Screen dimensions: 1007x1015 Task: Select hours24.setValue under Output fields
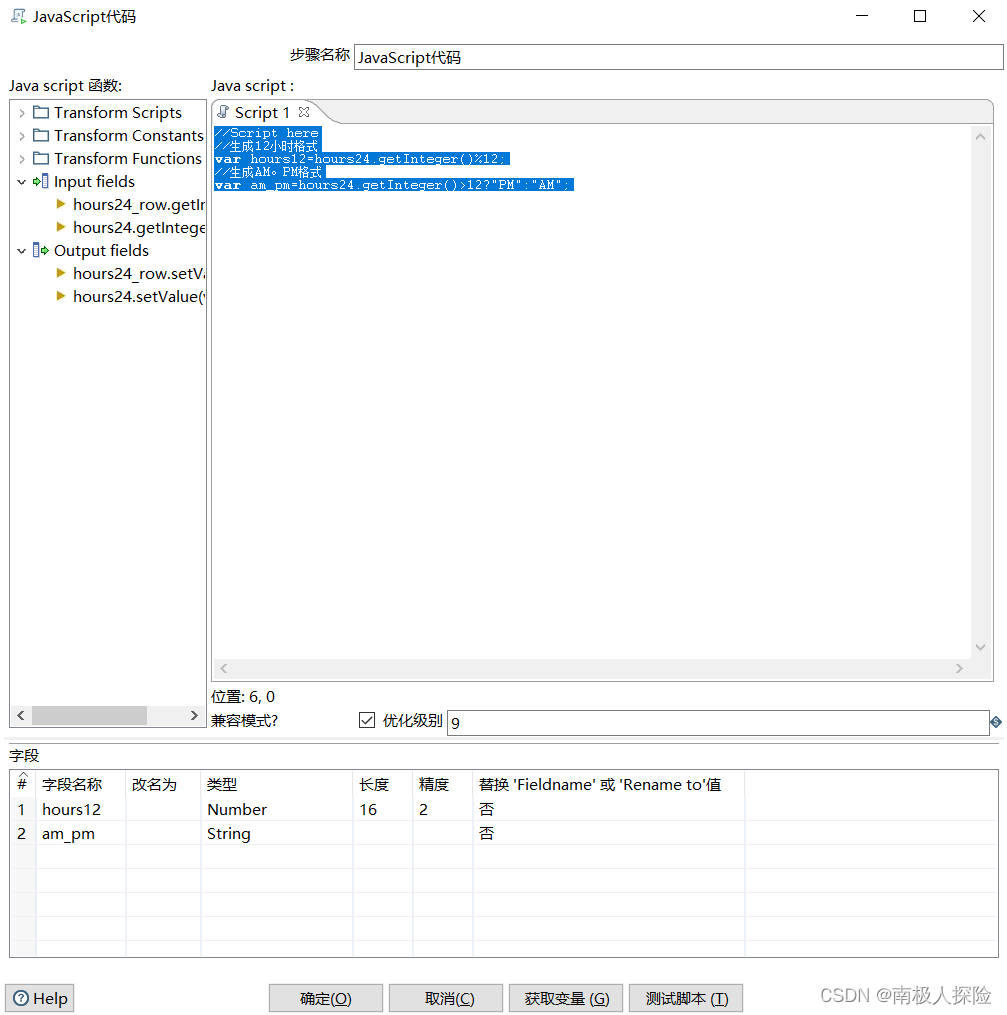[x=138, y=296]
